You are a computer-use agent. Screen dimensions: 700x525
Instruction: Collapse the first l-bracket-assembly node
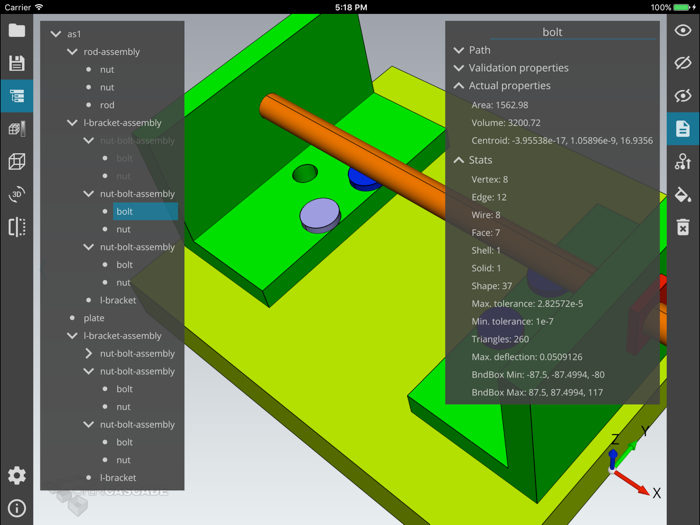tap(72, 123)
